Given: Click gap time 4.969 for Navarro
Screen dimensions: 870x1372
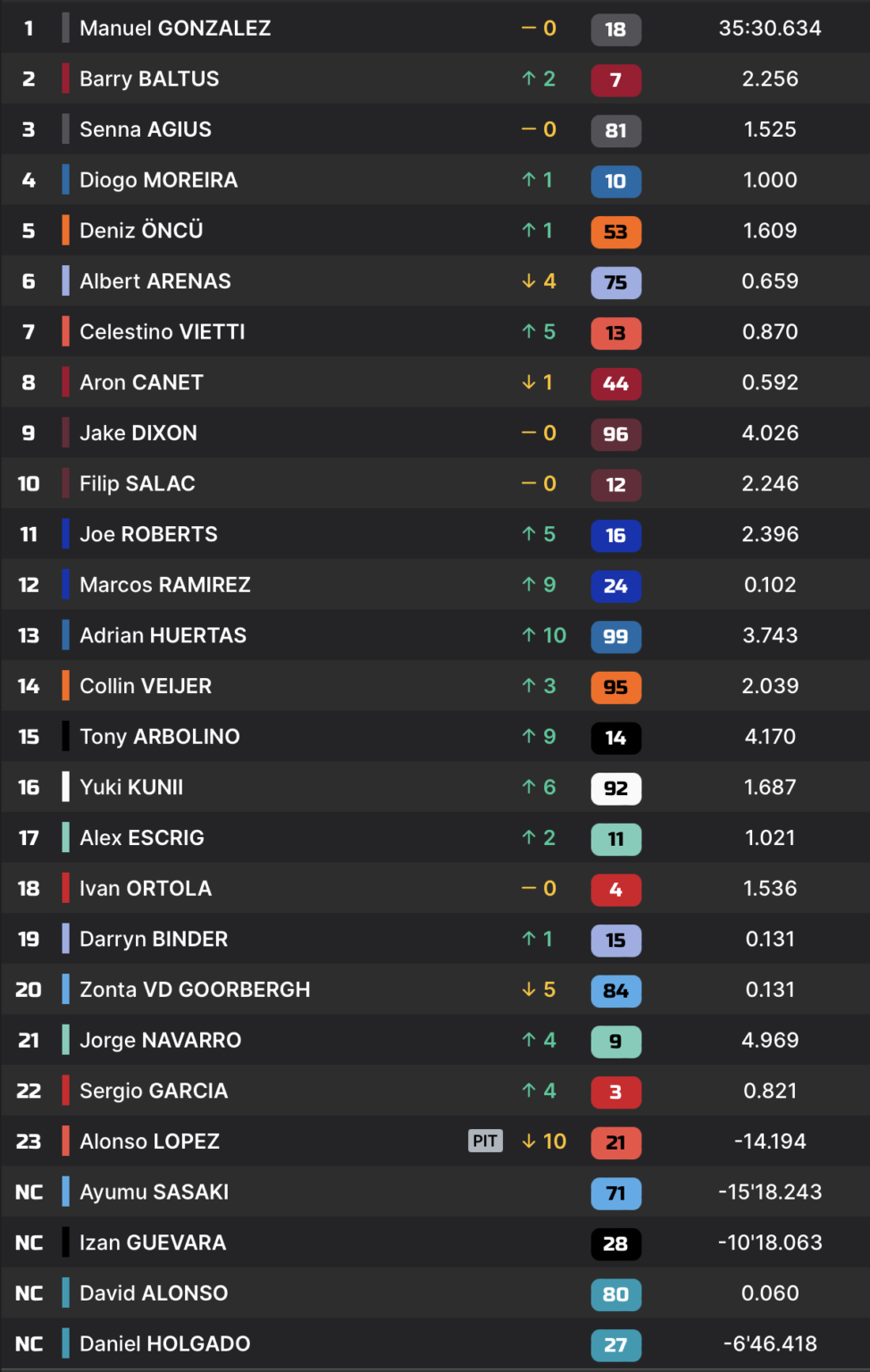Looking at the screenshot, I should tap(770, 1040).
